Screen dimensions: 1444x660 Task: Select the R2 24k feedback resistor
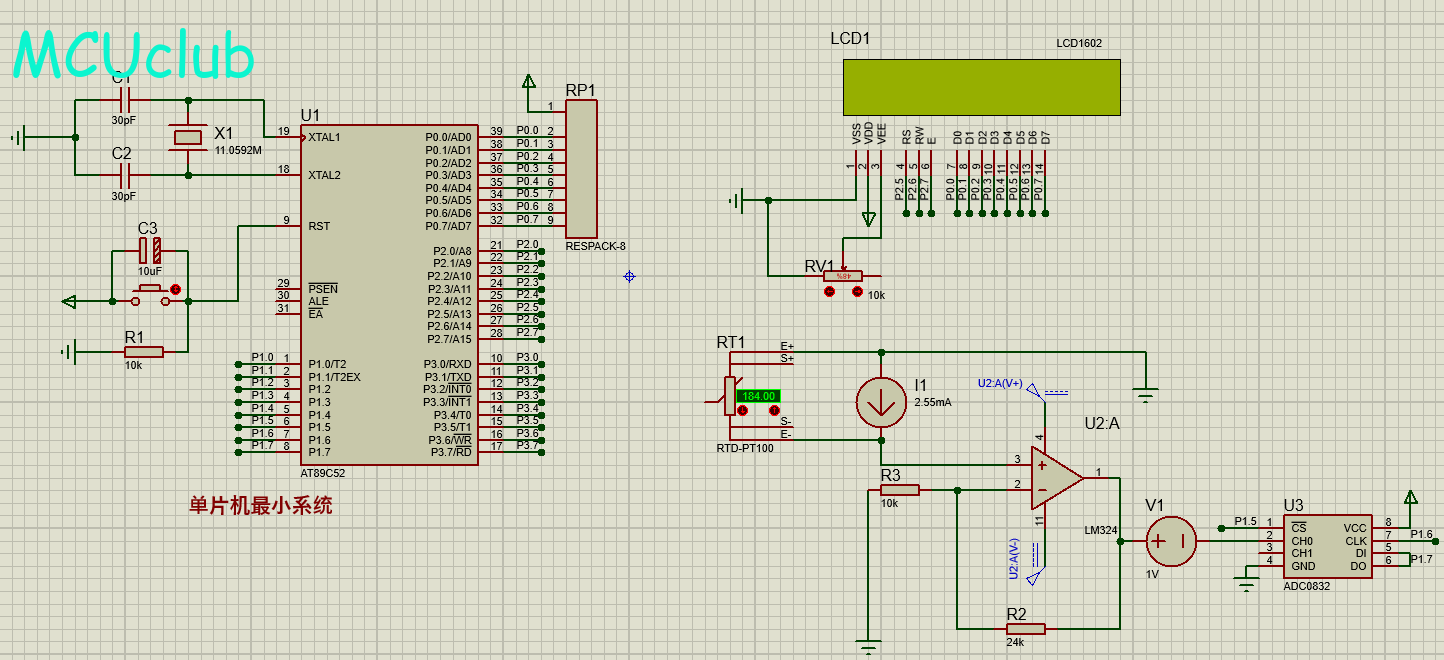[1025, 628]
